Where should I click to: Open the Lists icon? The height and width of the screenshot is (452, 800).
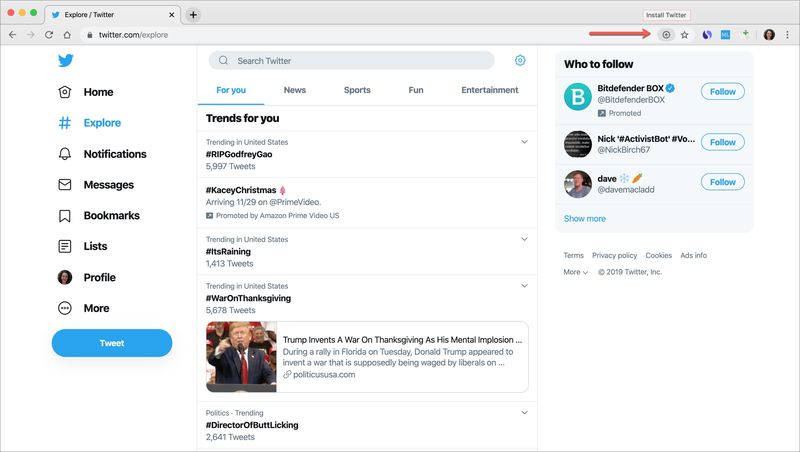[x=65, y=246]
